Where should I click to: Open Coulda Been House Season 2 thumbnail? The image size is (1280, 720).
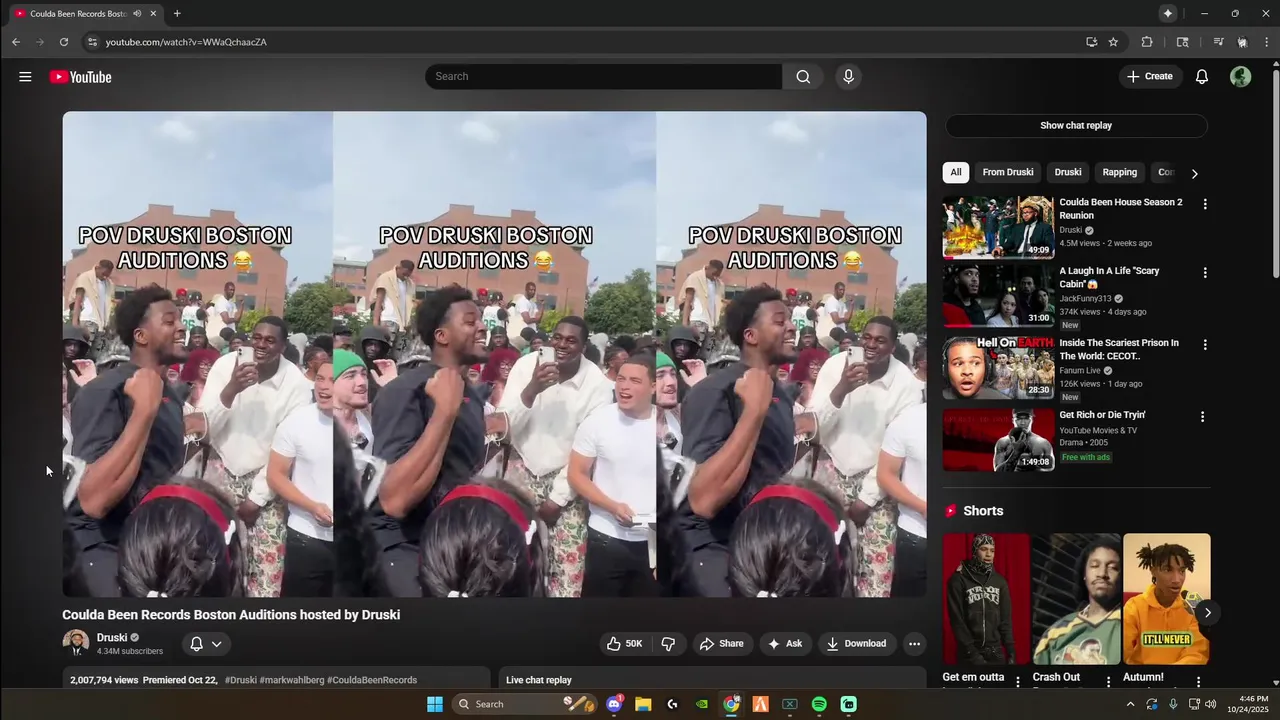[998, 227]
